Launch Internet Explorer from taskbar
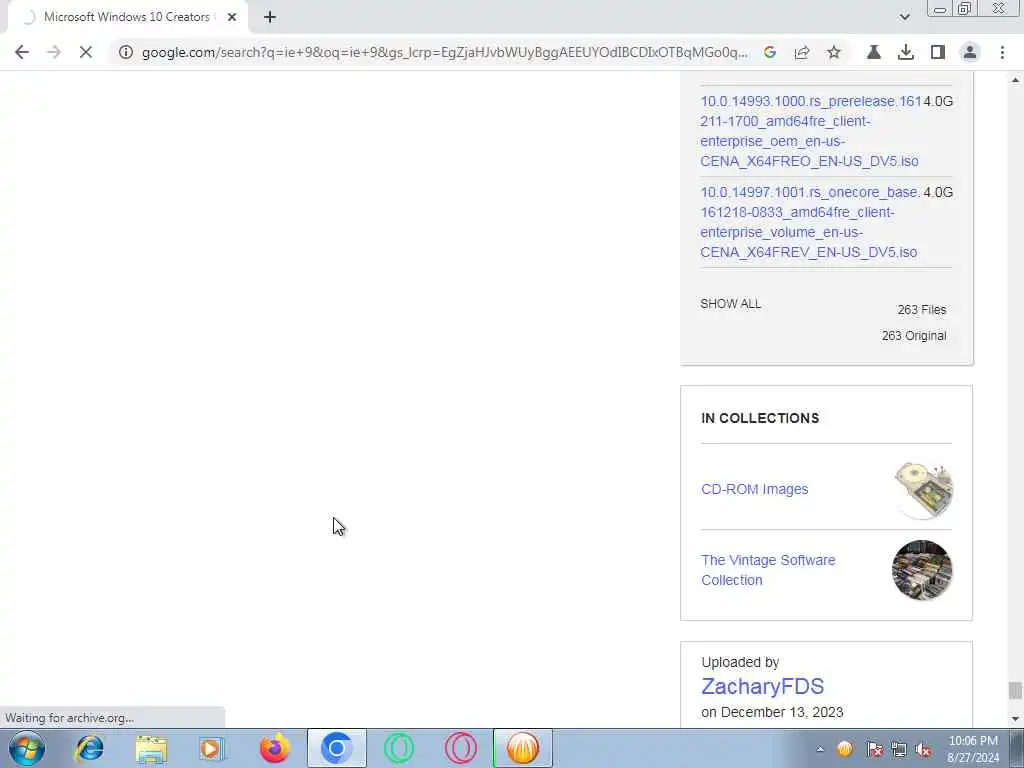 [x=89, y=748]
